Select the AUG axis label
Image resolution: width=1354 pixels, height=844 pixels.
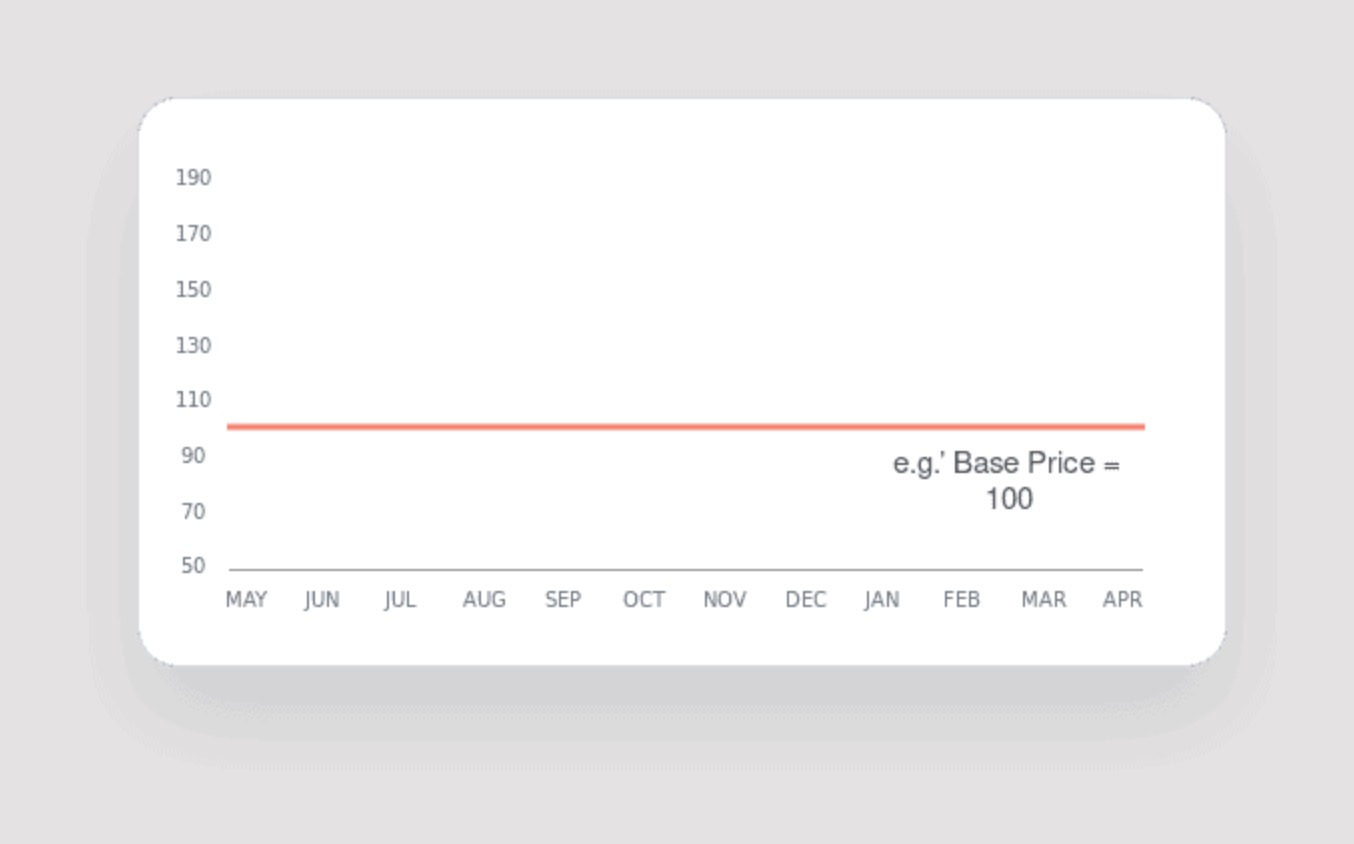(x=484, y=599)
